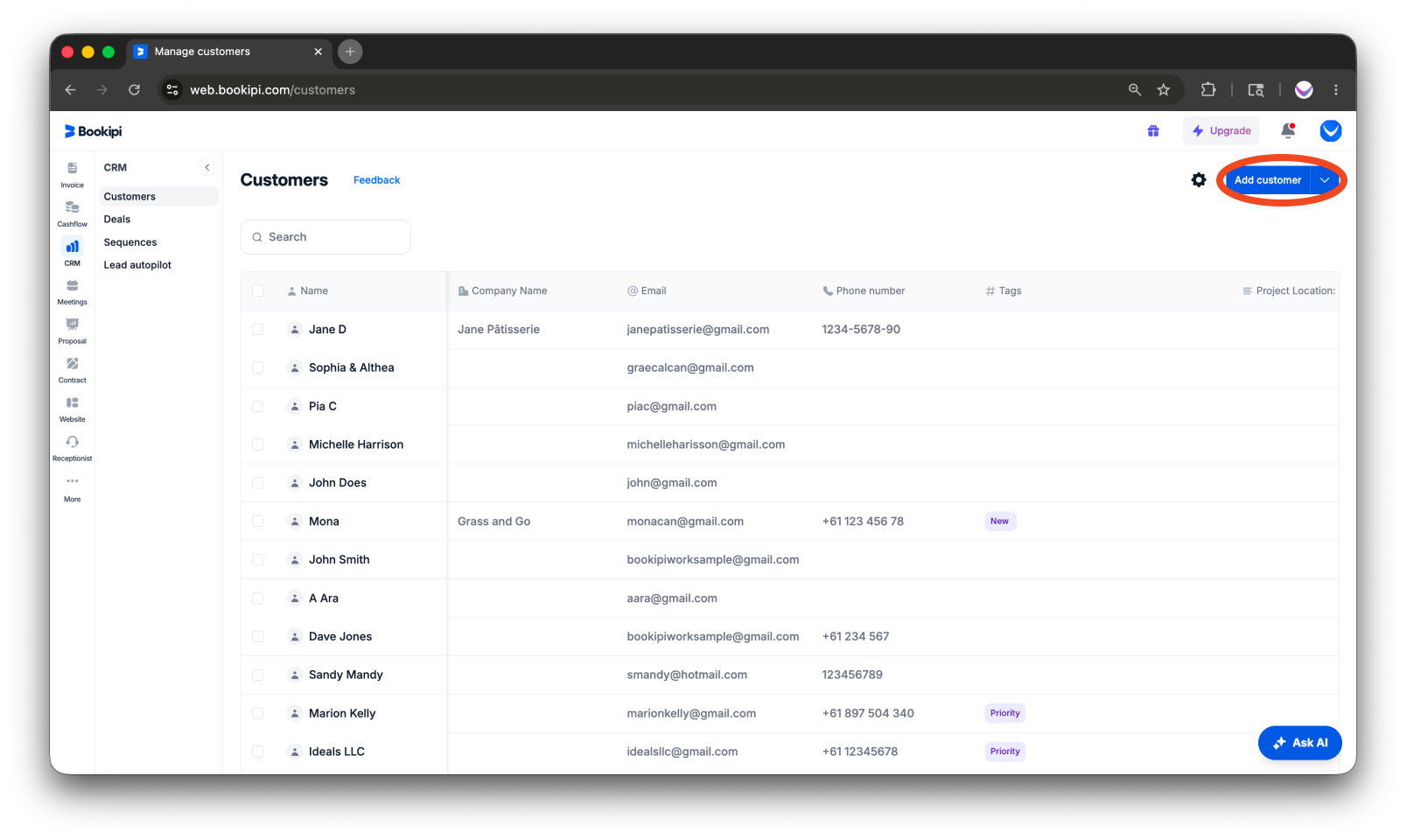1407x840 pixels.
Task: Click the New tag on Mona row
Action: pos(1000,521)
